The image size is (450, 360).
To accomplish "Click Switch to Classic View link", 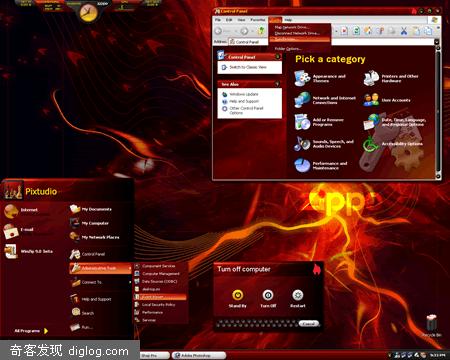I will [248, 67].
